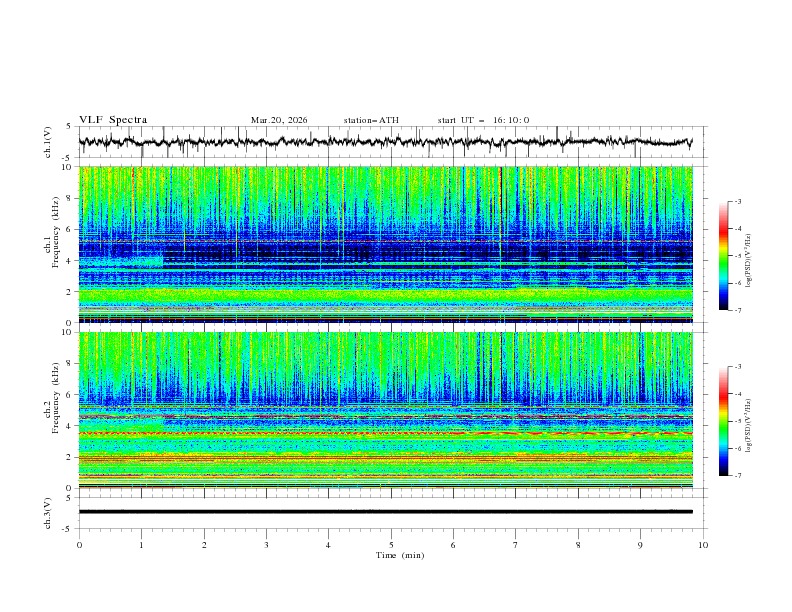Click the ch.1 color bar log(PSD) label

tap(749, 260)
